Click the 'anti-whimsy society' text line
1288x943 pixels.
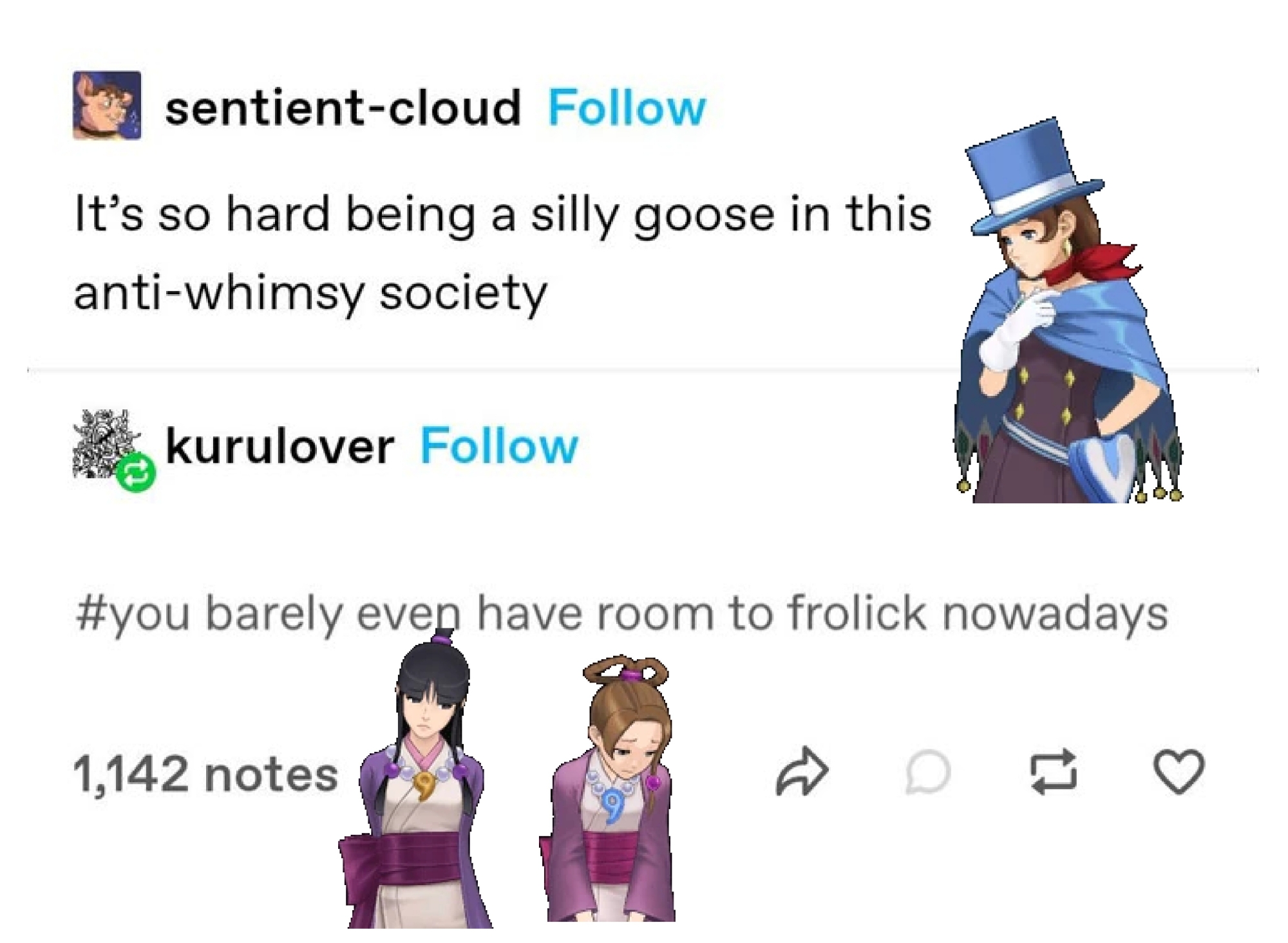point(310,294)
